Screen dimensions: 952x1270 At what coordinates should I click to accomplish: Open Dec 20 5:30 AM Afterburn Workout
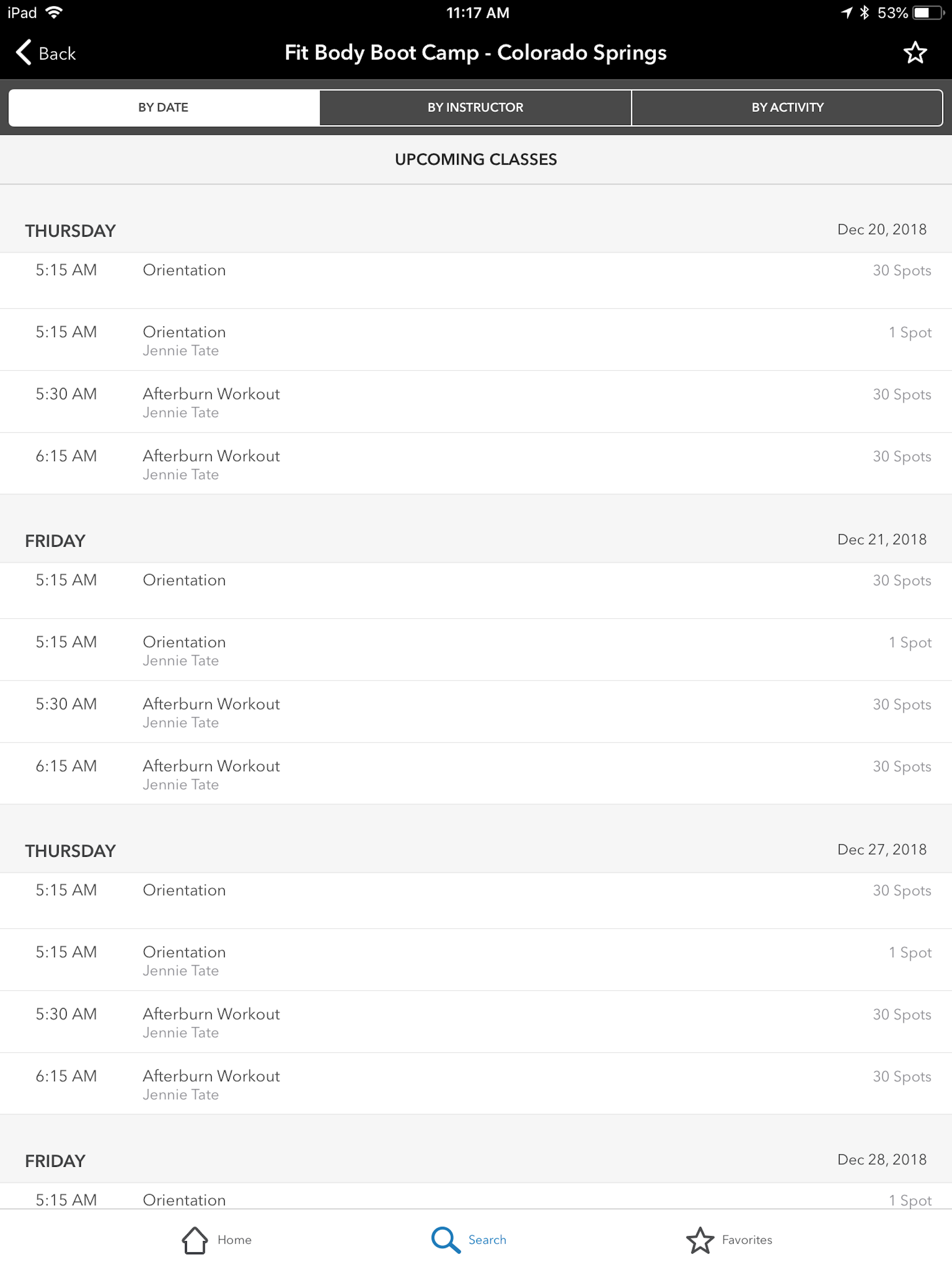tap(476, 402)
